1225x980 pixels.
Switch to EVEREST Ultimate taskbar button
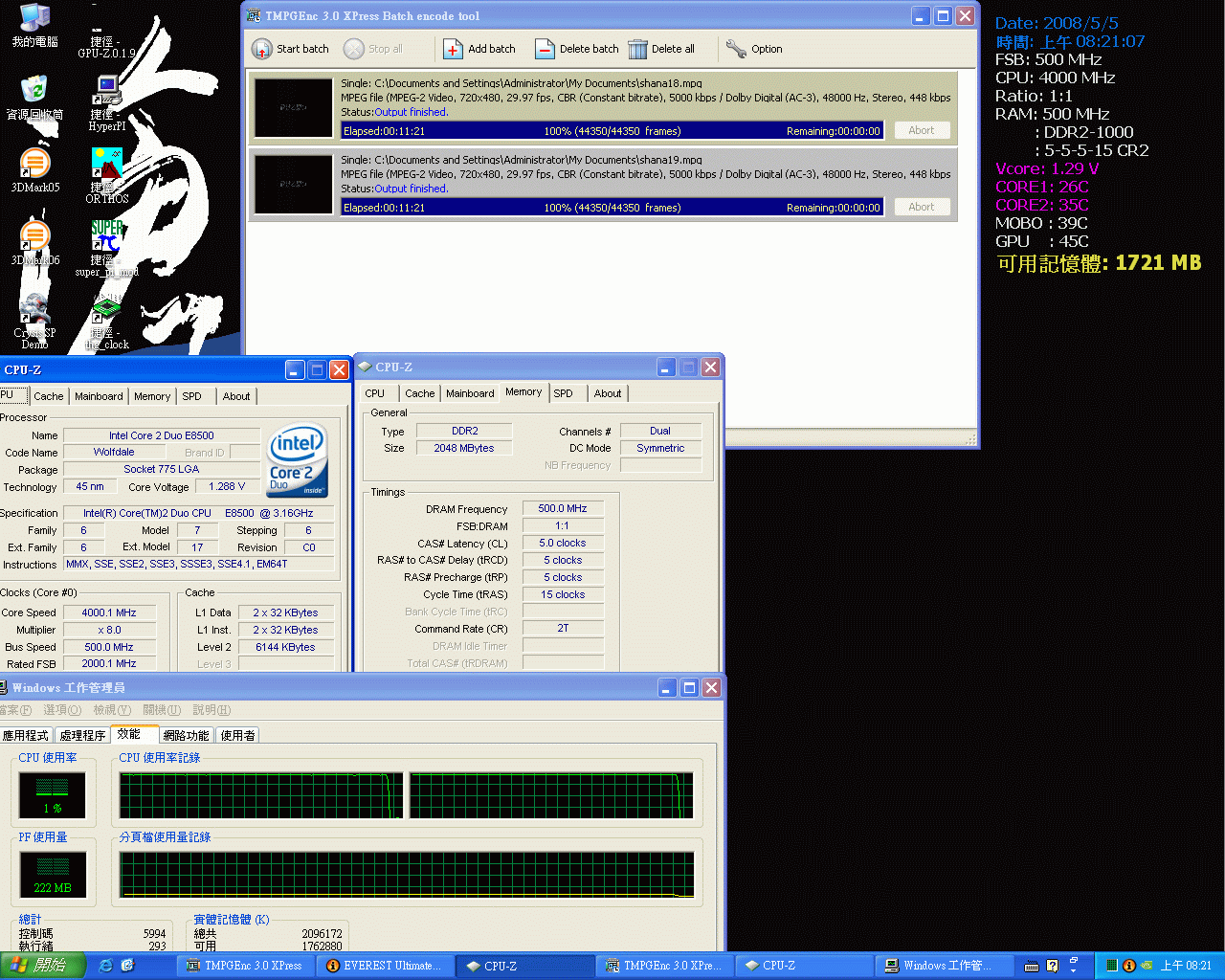tap(385, 966)
